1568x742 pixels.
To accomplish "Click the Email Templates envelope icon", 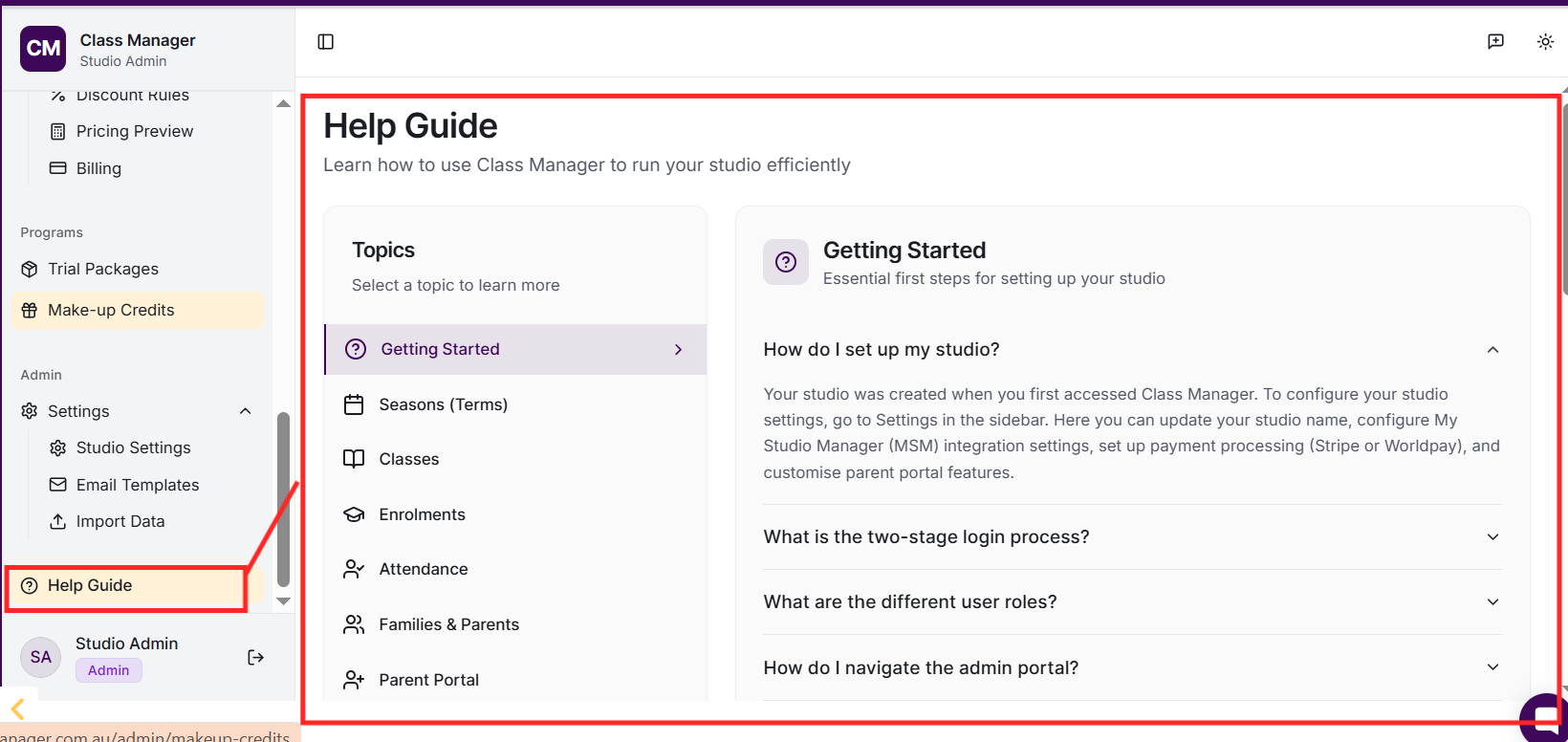I will 58,485.
